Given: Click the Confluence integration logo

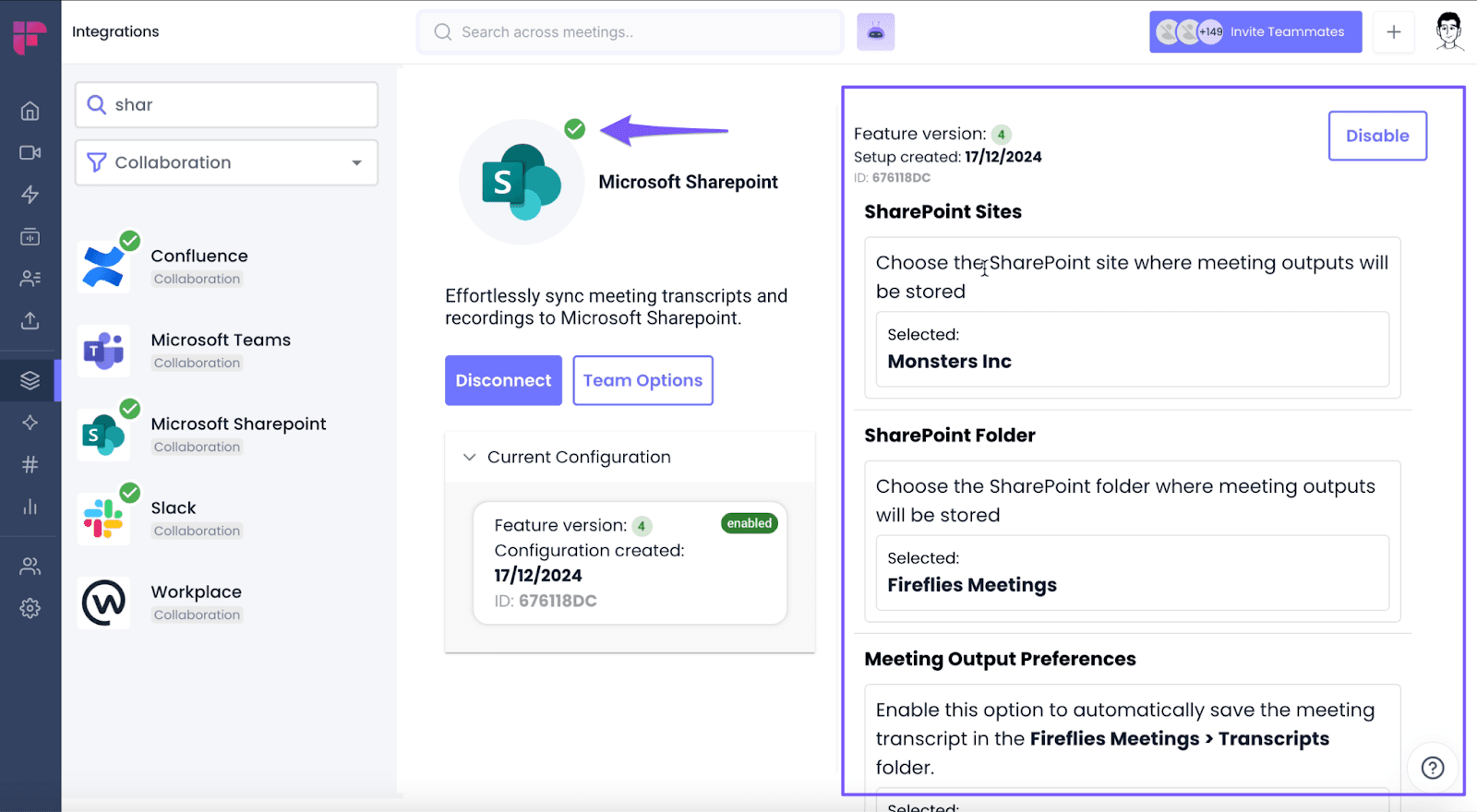Looking at the screenshot, I should (x=103, y=267).
